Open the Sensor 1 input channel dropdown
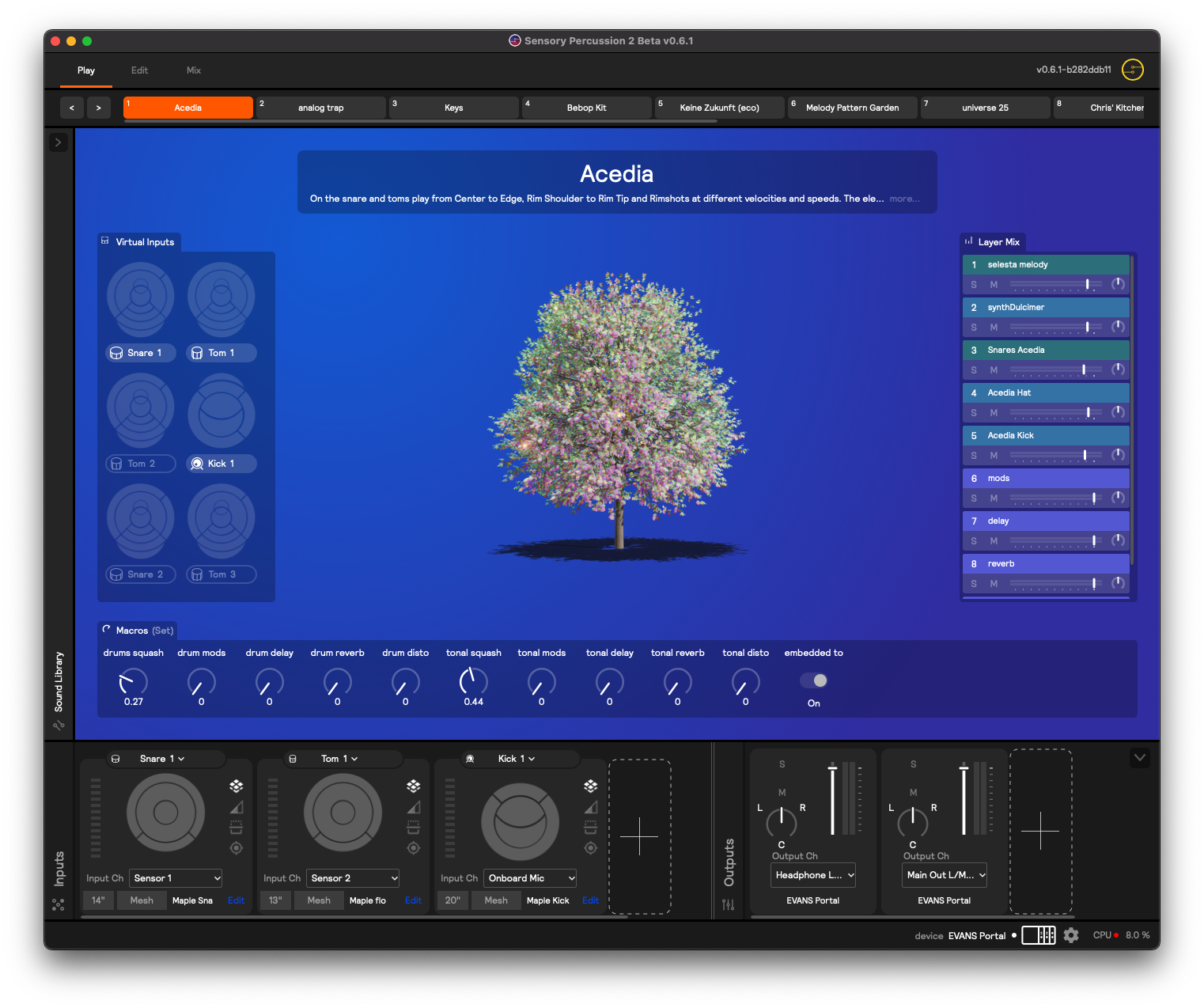The width and height of the screenshot is (1204, 1008). click(176, 878)
